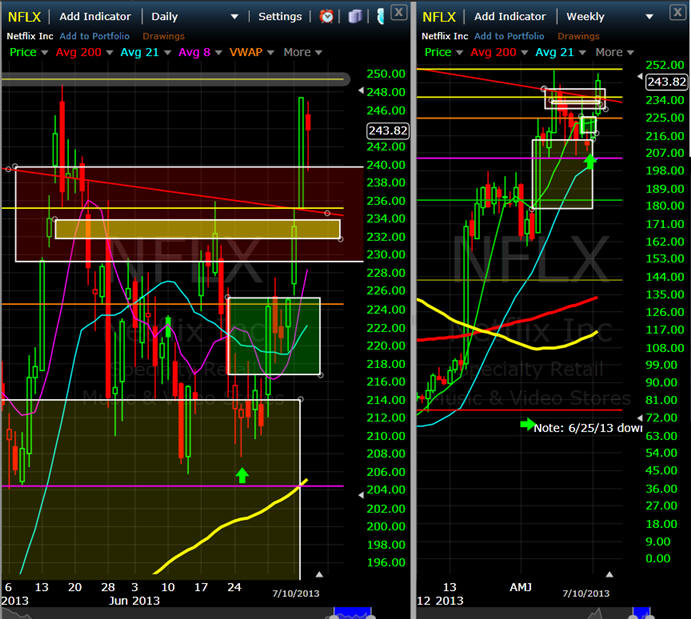Select the Weekly axis marker triangle near 72.00
691x619 pixels.
tap(640, 417)
